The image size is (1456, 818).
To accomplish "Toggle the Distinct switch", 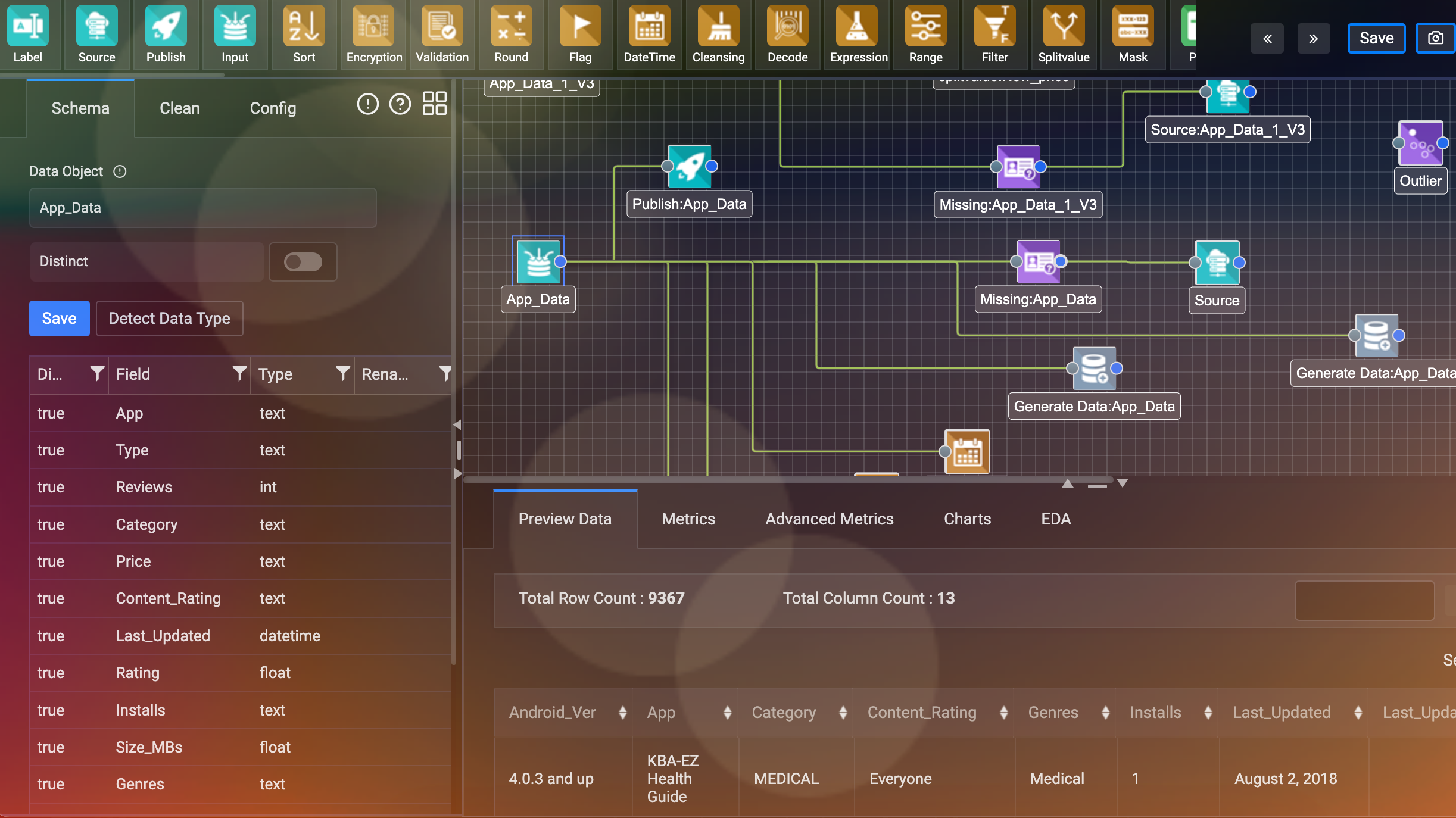I will tap(303, 262).
